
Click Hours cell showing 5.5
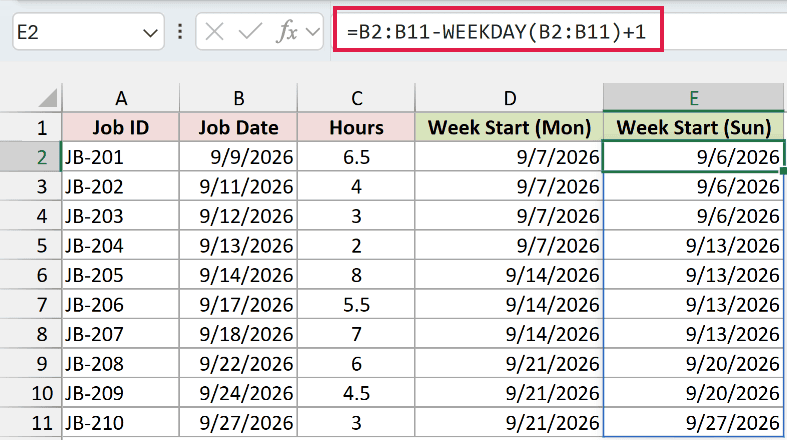coord(356,305)
